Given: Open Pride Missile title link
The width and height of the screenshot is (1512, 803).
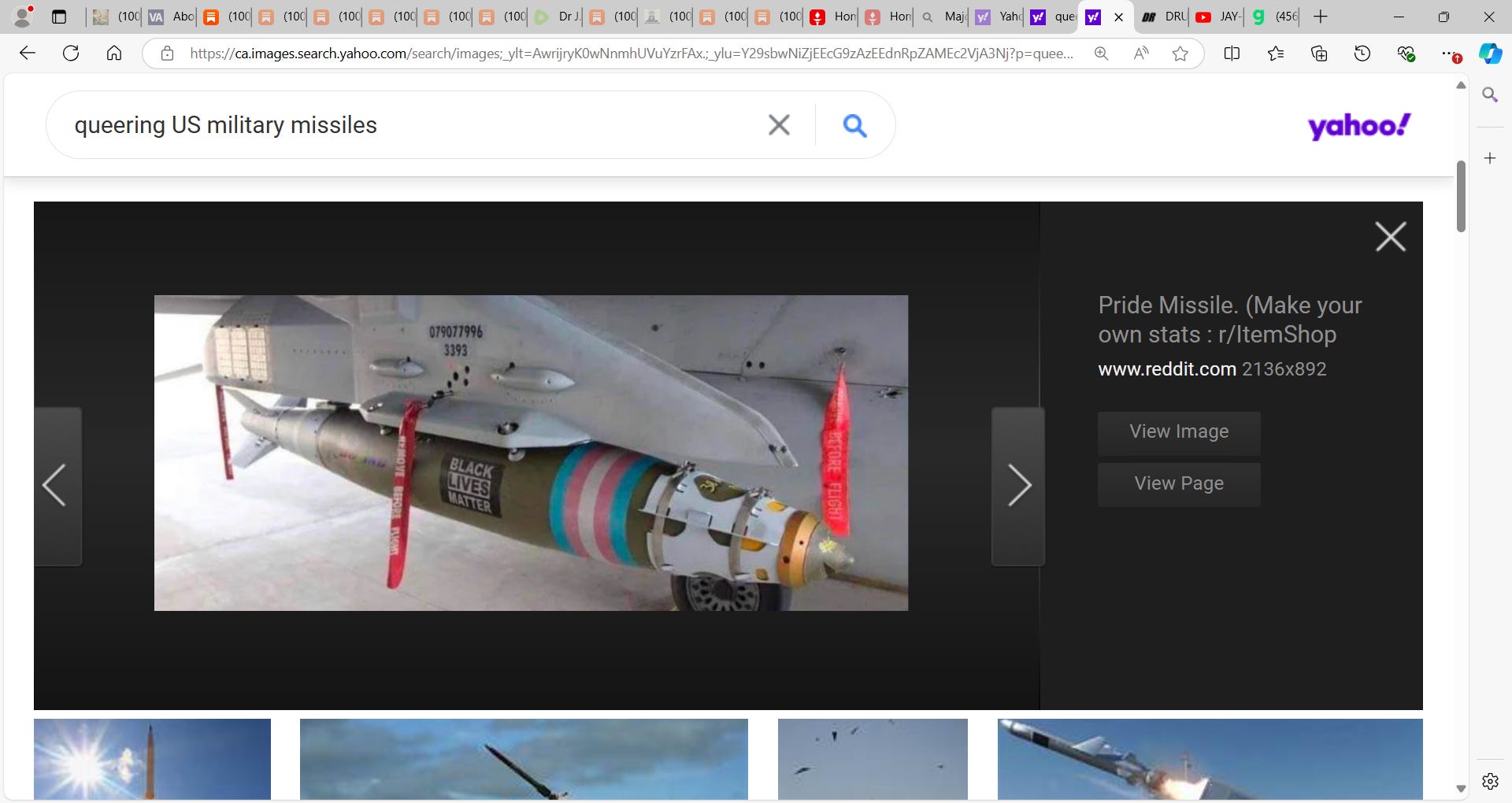Looking at the screenshot, I should [x=1230, y=320].
